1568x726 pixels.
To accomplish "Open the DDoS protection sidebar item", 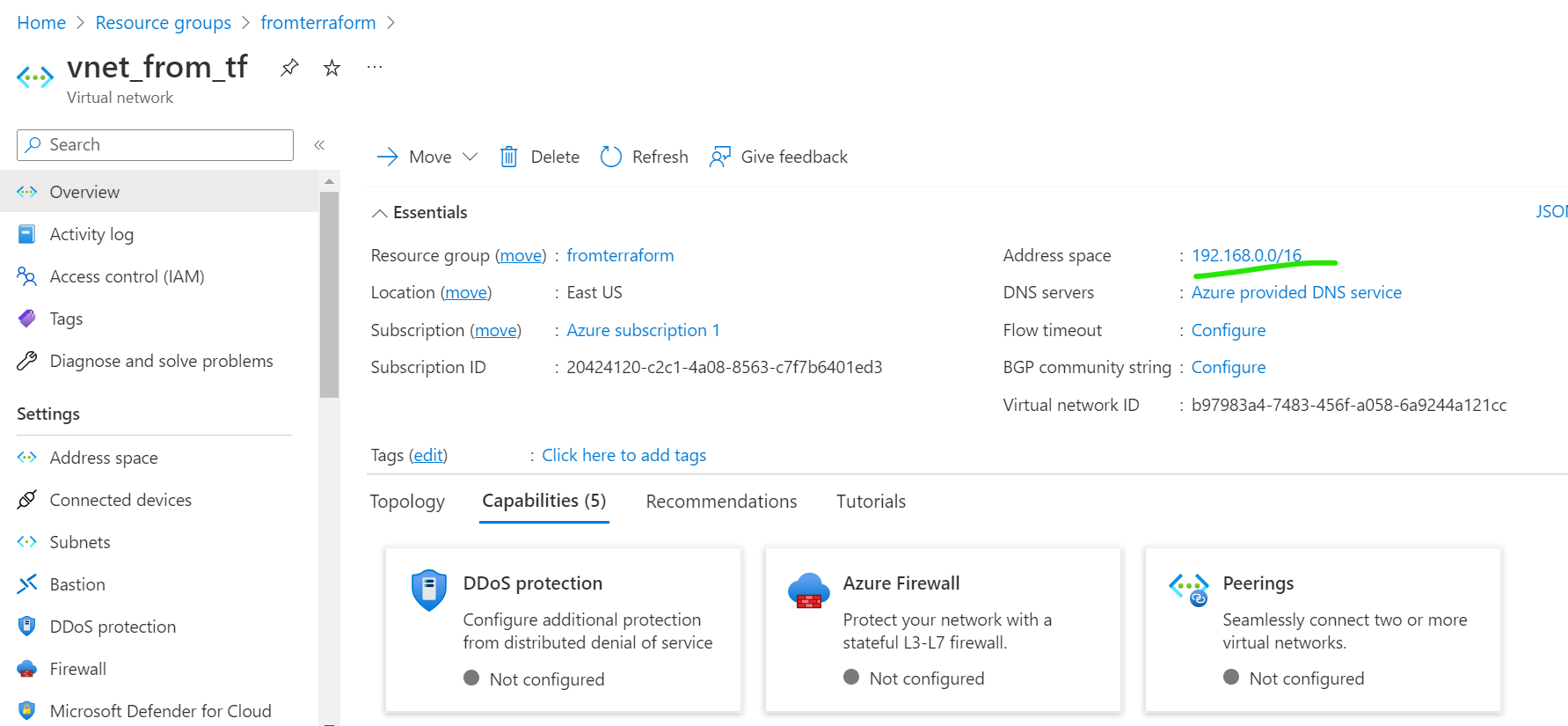I will tap(113, 627).
